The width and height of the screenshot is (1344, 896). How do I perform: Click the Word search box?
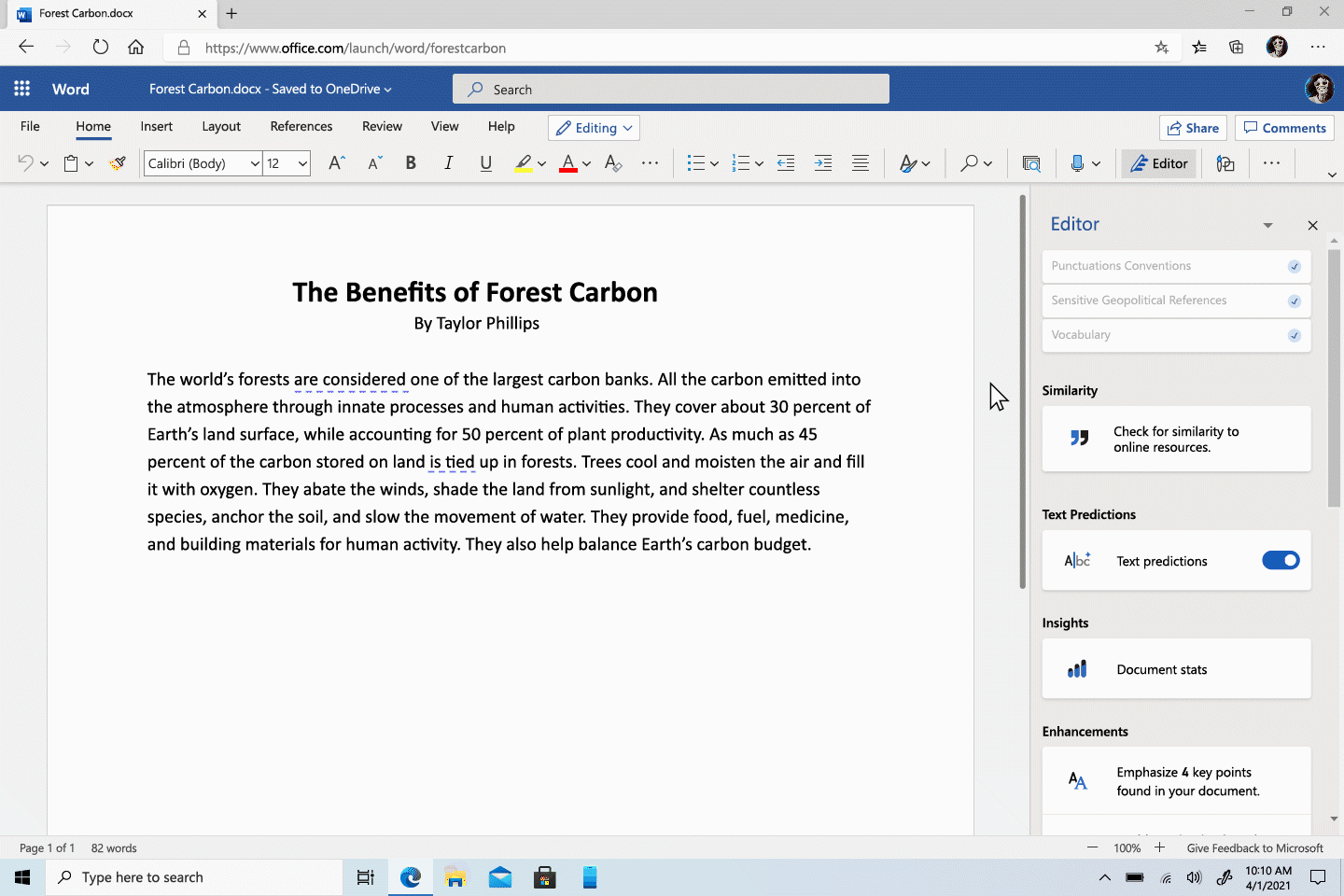[670, 90]
